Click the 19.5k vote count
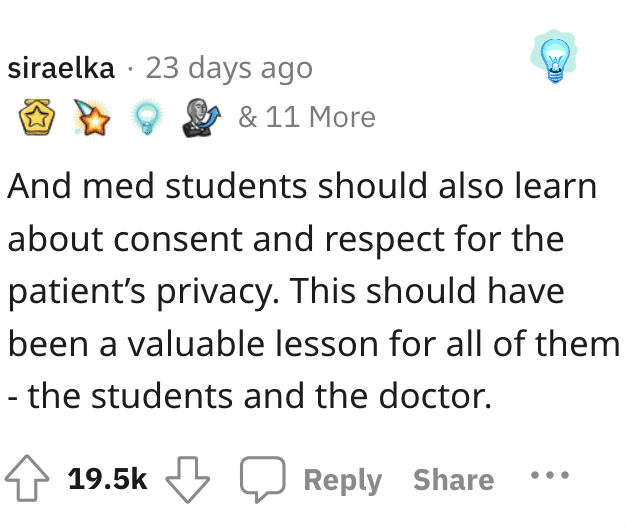 107,479
